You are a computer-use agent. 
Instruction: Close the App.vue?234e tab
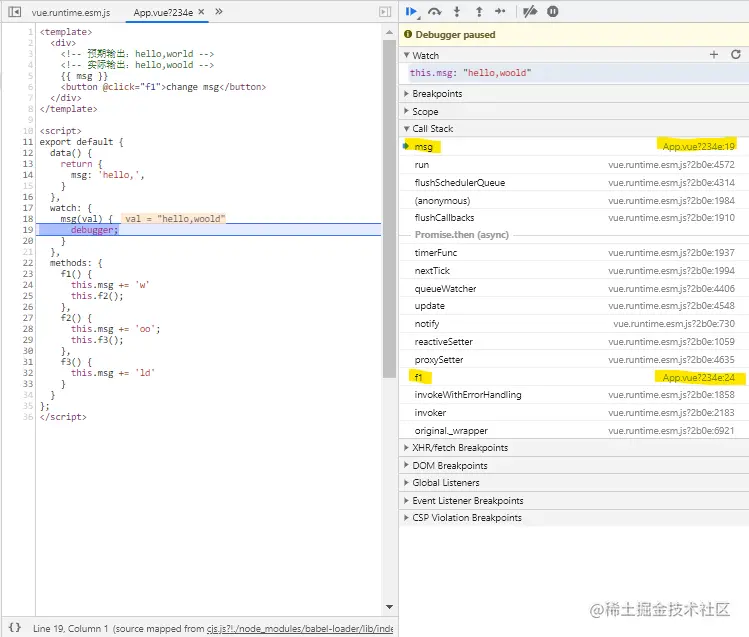pyautogui.click(x=201, y=12)
